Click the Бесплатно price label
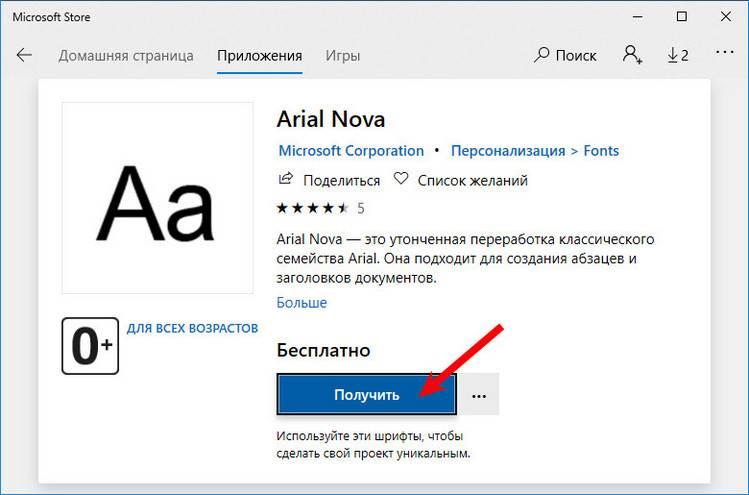This screenshot has width=749, height=495. pos(323,350)
